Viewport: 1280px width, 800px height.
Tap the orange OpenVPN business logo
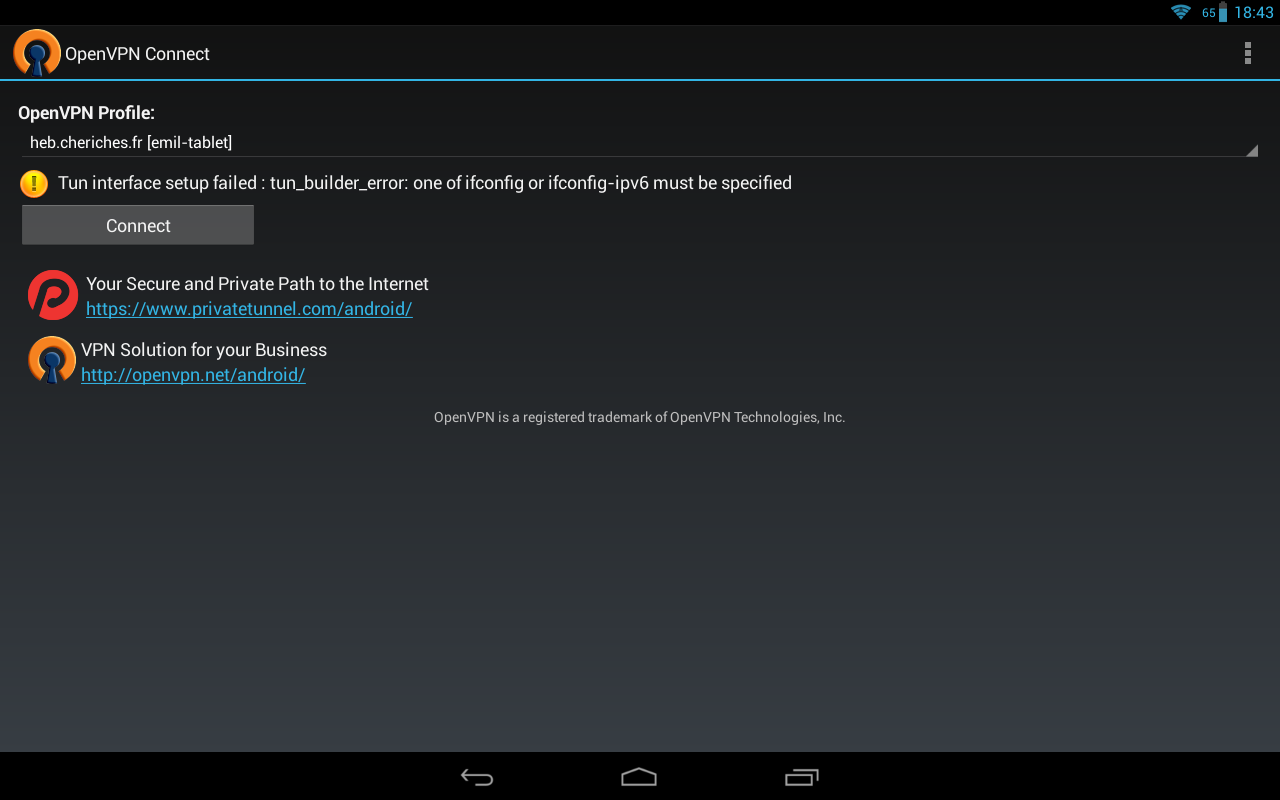[52, 360]
